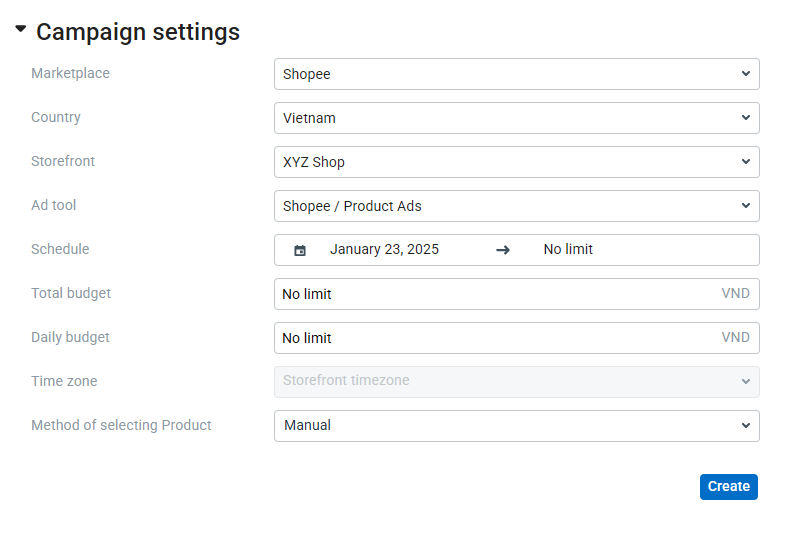Image resolution: width=805 pixels, height=535 pixels.
Task: Expand the Storefront dropdown showing XYZ Shop
Action: (x=516, y=162)
